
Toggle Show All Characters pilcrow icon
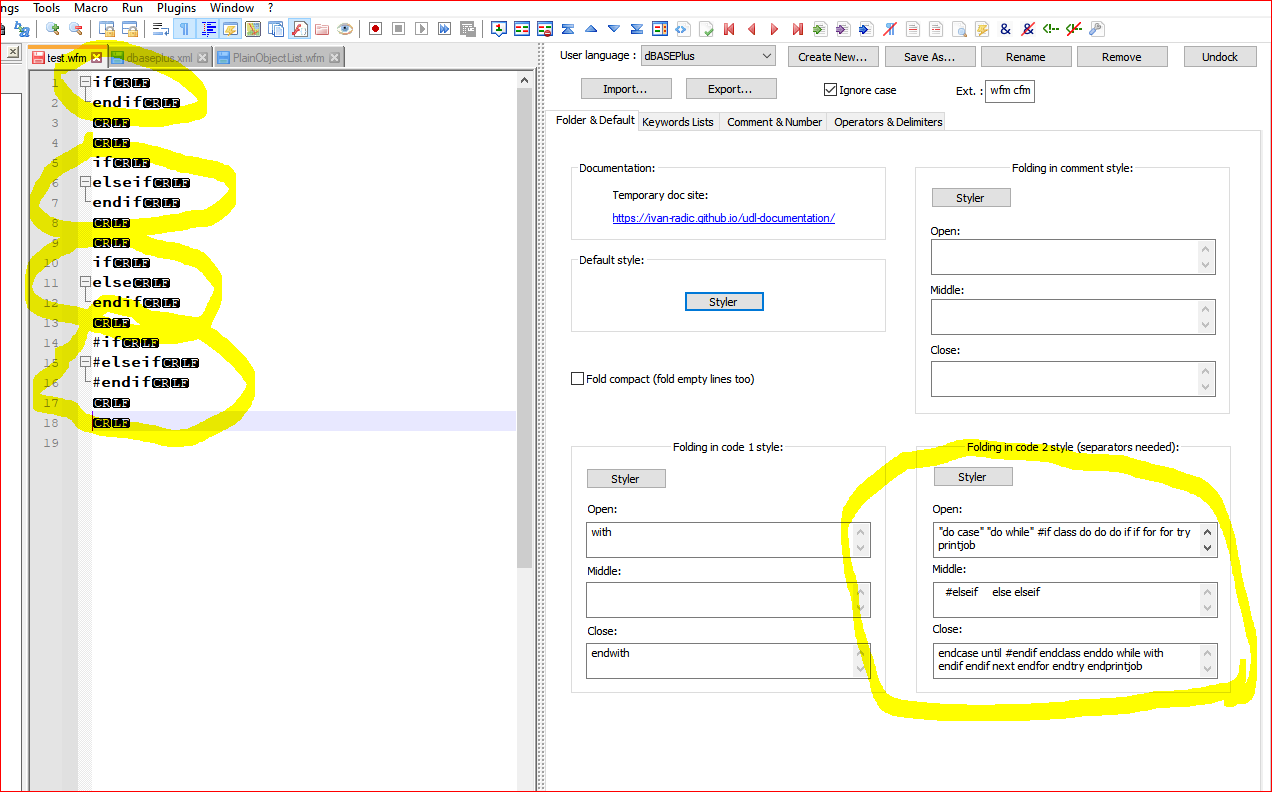185,29
